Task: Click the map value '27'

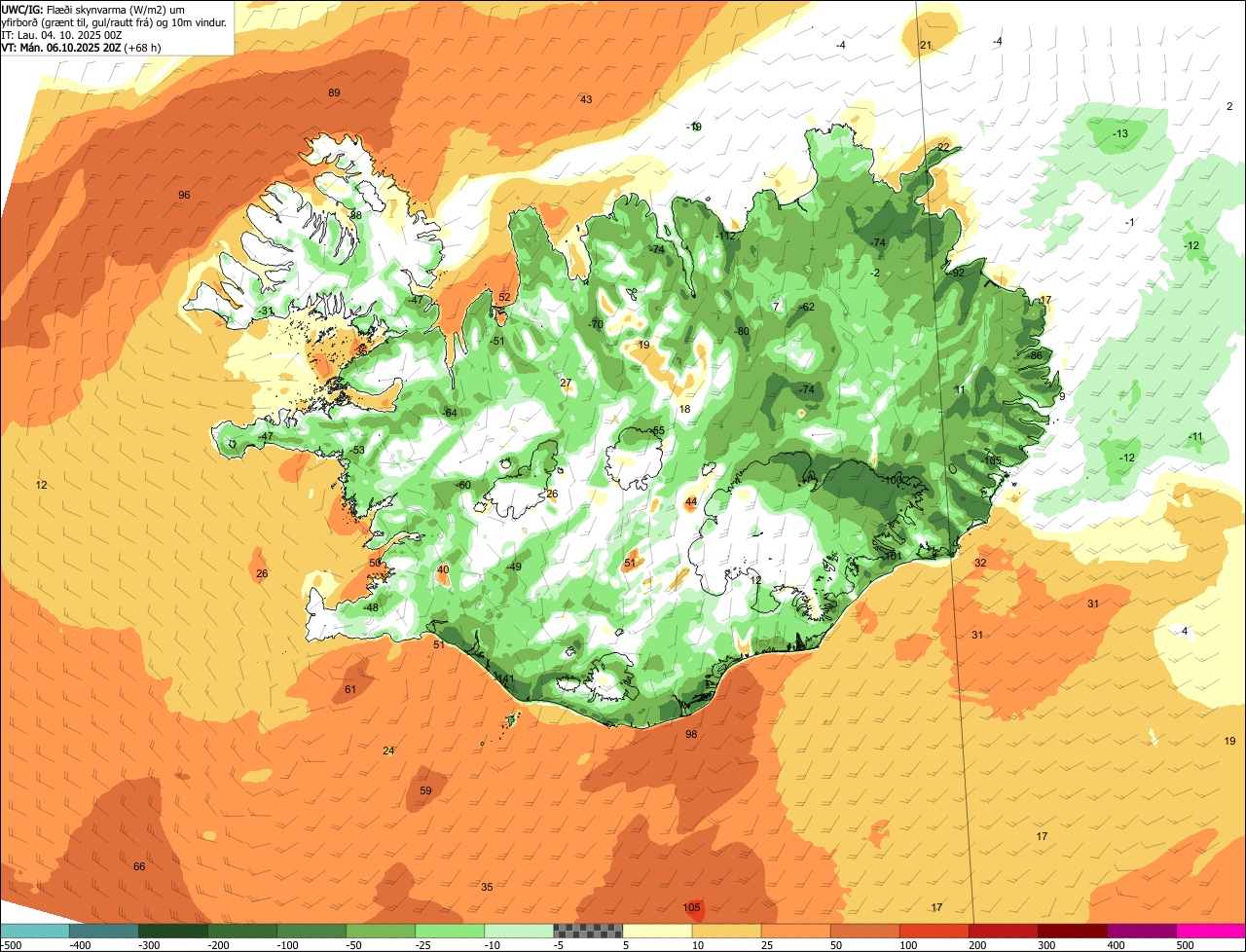Action: click(x=566, y=383)
